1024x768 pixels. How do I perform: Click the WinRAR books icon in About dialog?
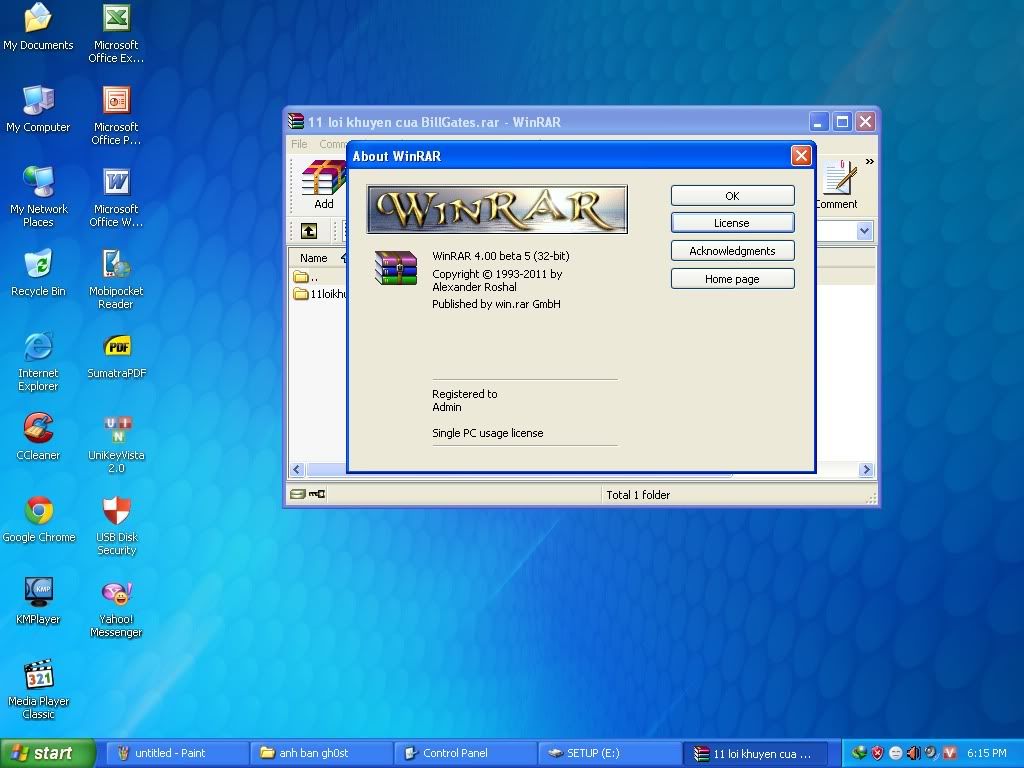coord(396,268)
